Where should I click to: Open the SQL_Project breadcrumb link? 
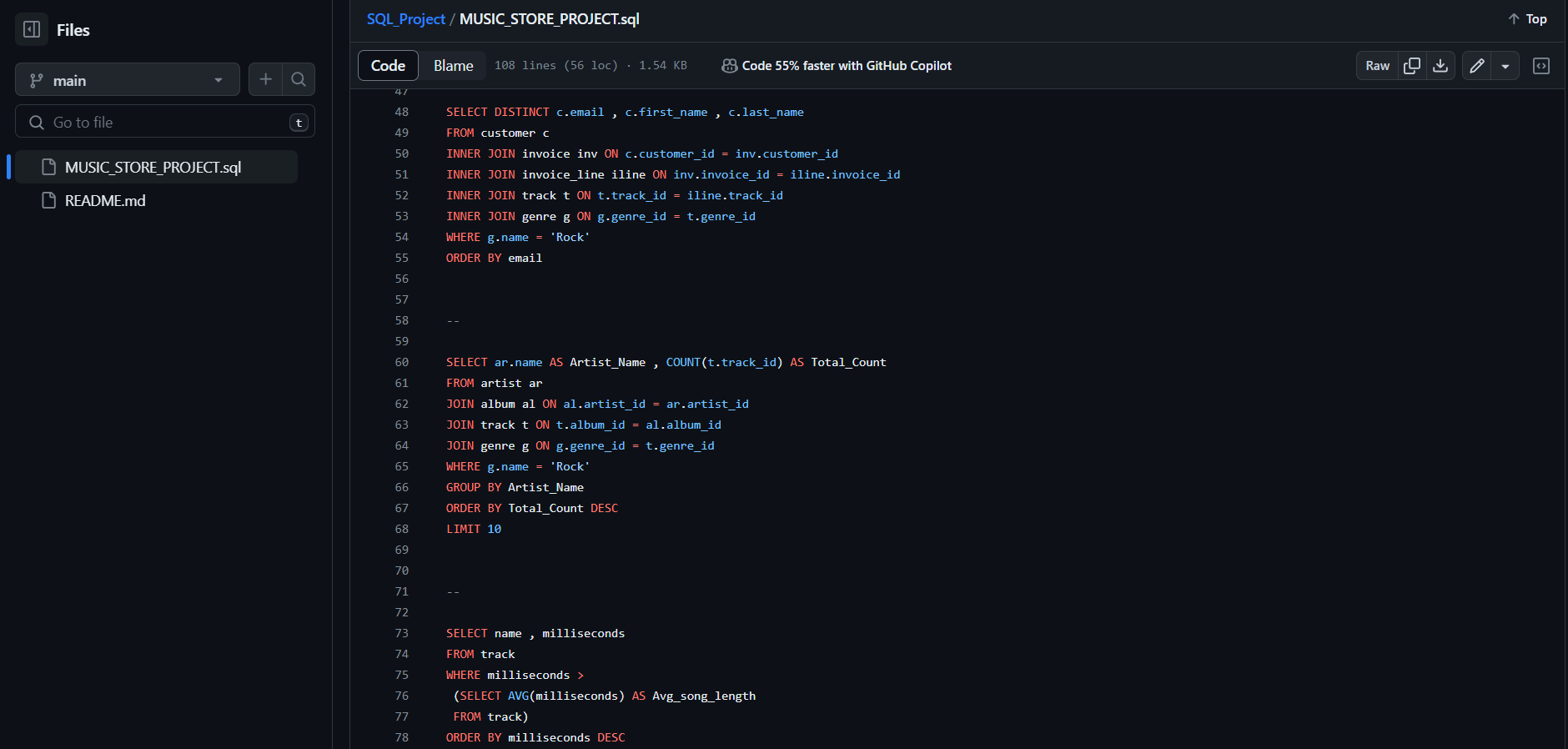(x=405, y=19)
